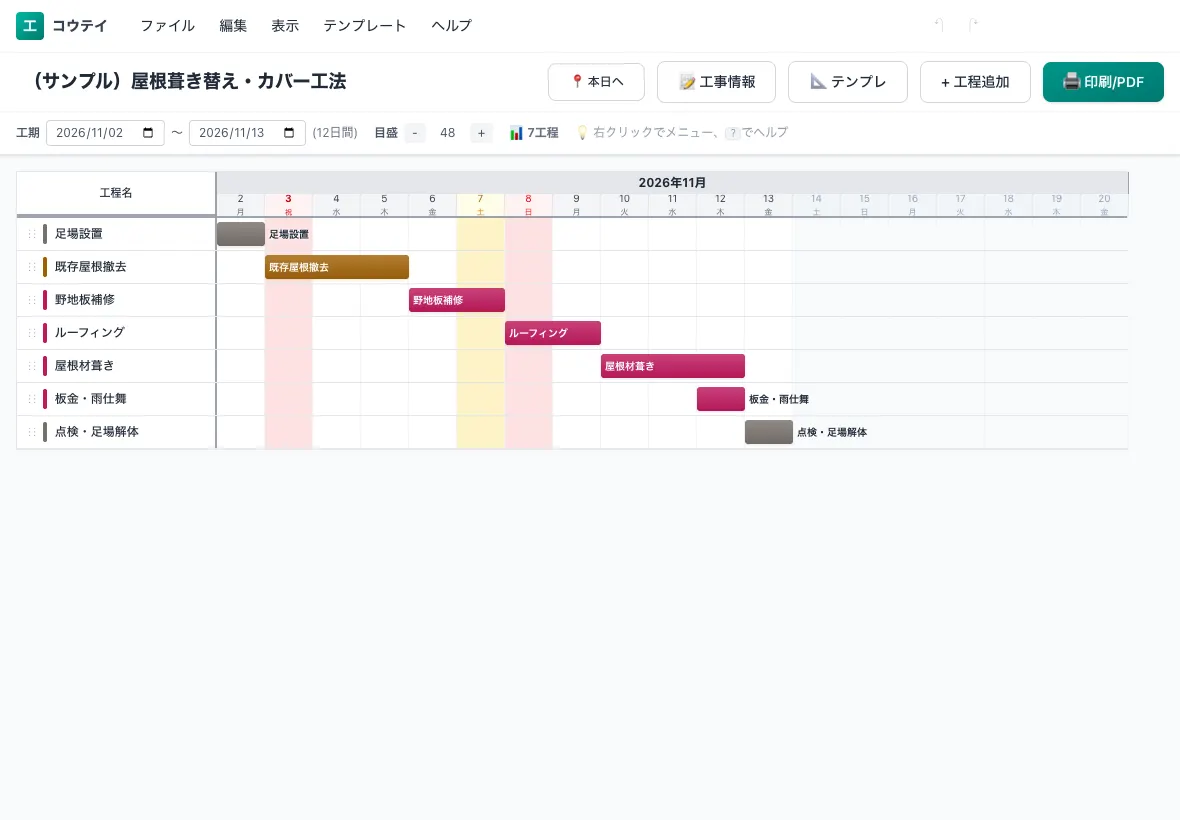Select 点検・足場解体 process name
The width and height of the screenshot is (1180, 820).
pyautogui.click(x=96, y=432)
